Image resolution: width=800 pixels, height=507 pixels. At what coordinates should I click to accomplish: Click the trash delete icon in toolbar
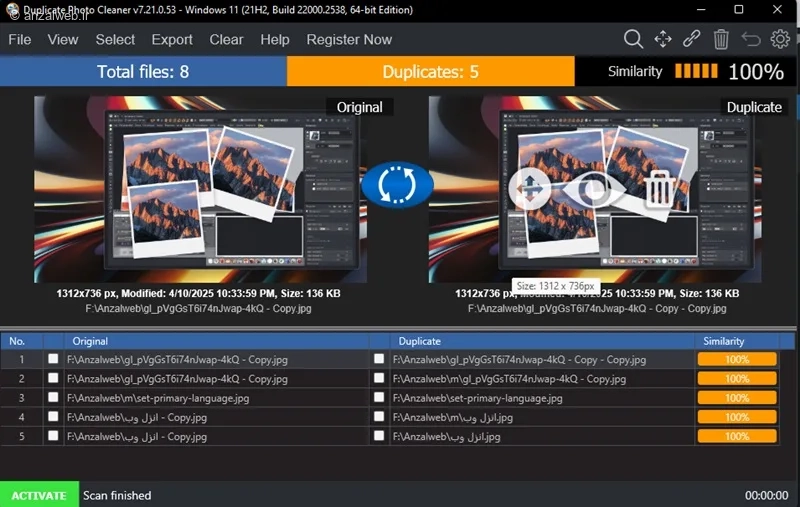coord(720,39)
